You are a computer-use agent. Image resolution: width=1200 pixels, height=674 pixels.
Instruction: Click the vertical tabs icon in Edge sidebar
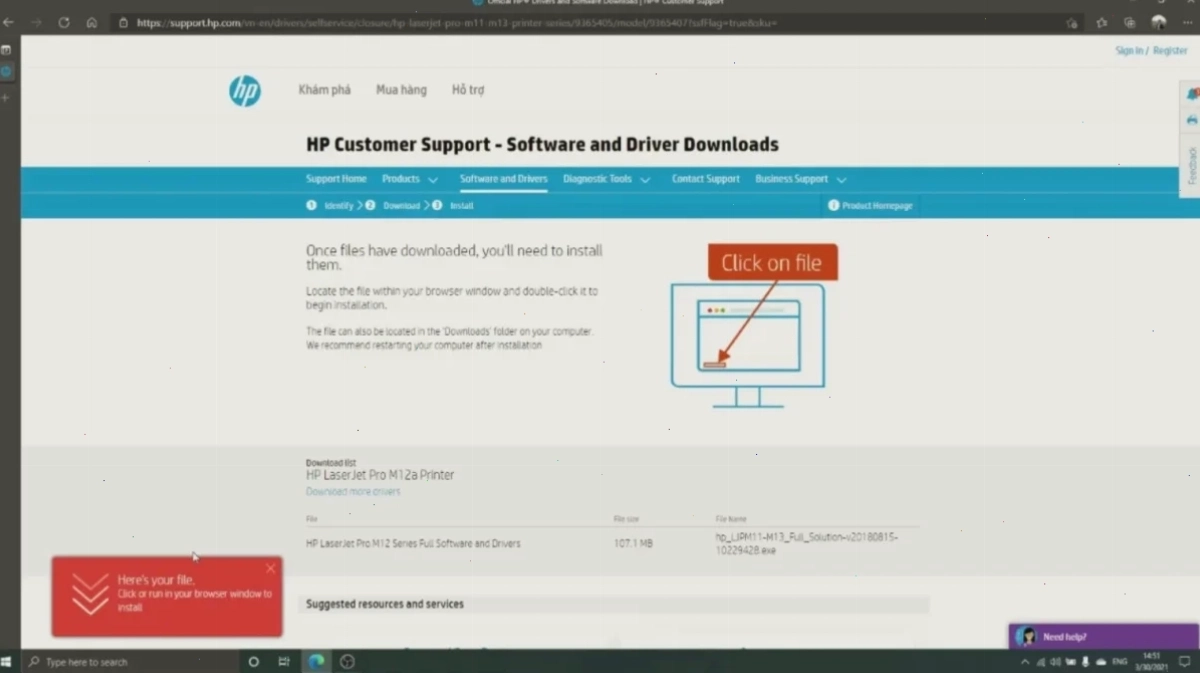[6, 49]
